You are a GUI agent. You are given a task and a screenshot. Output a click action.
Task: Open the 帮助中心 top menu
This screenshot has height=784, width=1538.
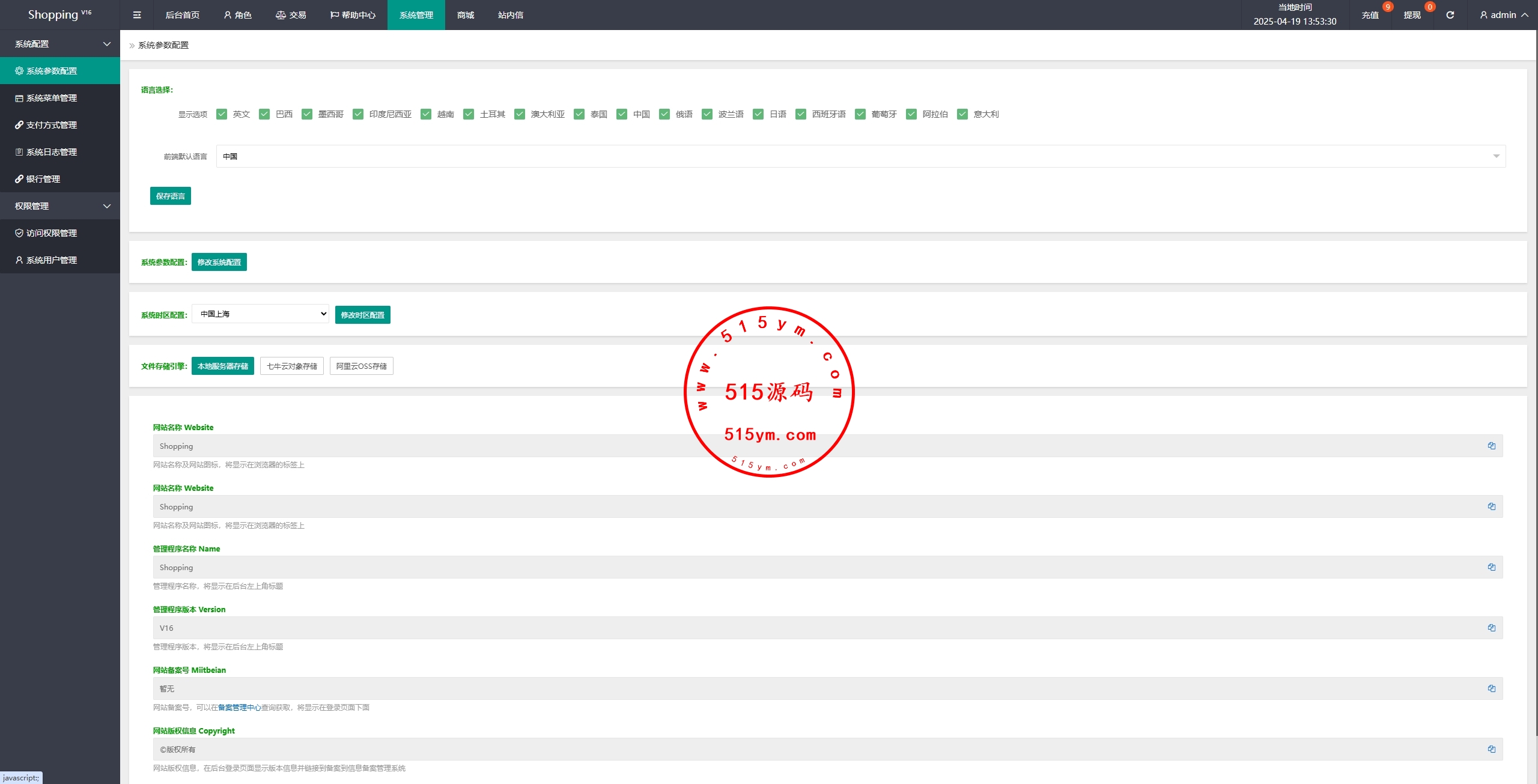[353, 15]
